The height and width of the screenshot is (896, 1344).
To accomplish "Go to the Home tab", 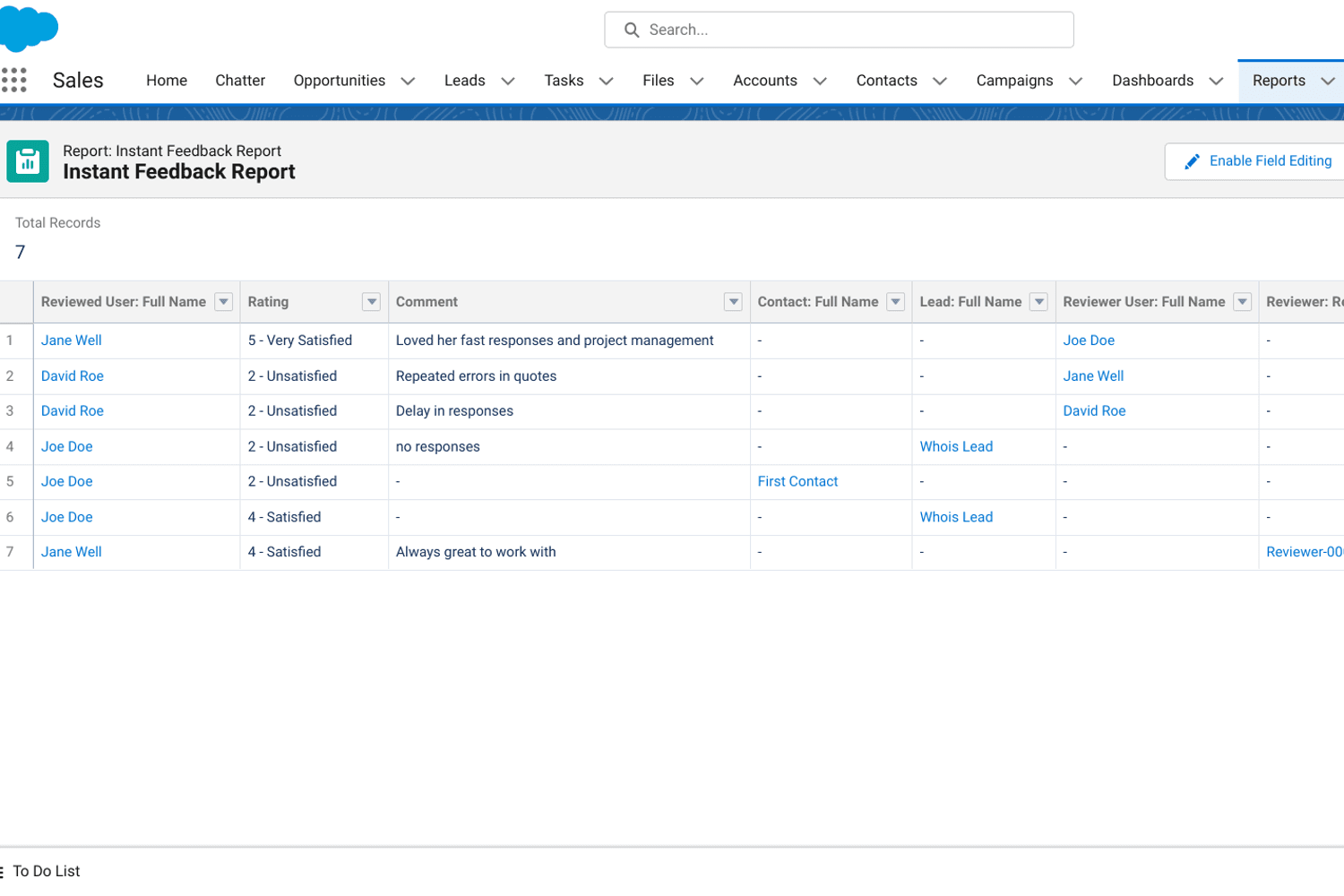I will tap(167, 81).
